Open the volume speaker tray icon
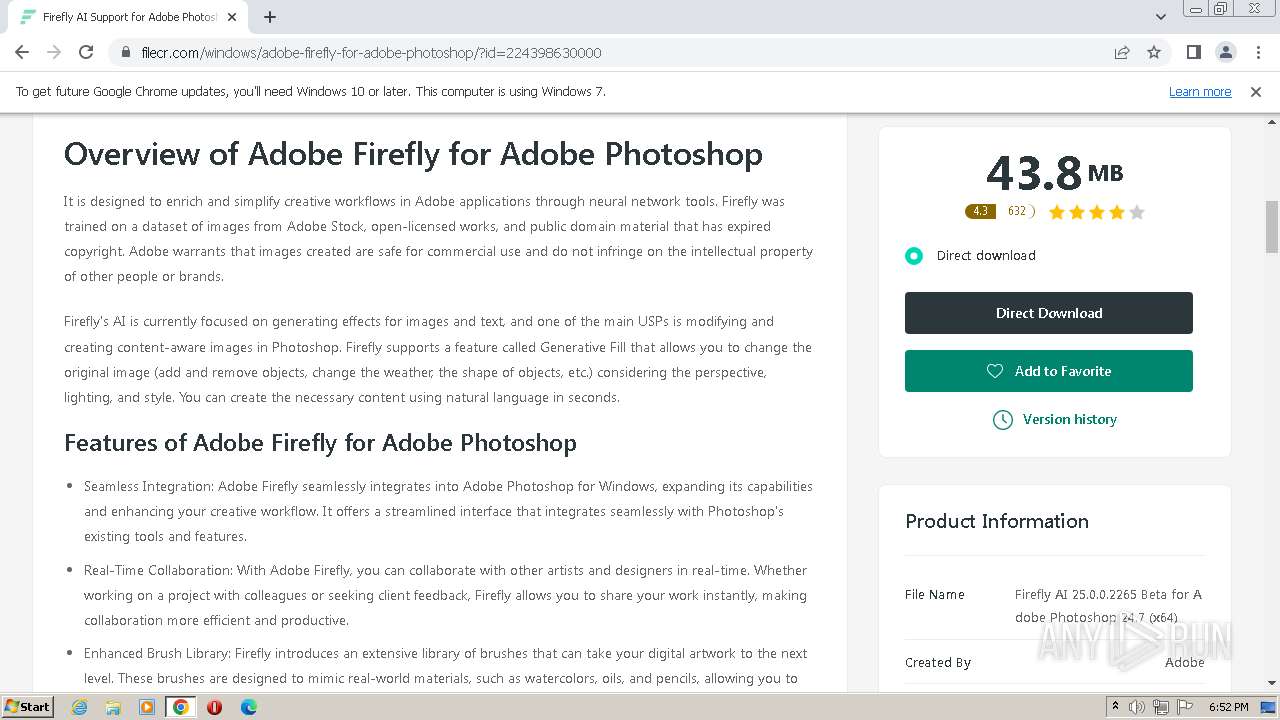Image resolution: width=1280 pixels, height=720 pixels. tap(1137, 707)
